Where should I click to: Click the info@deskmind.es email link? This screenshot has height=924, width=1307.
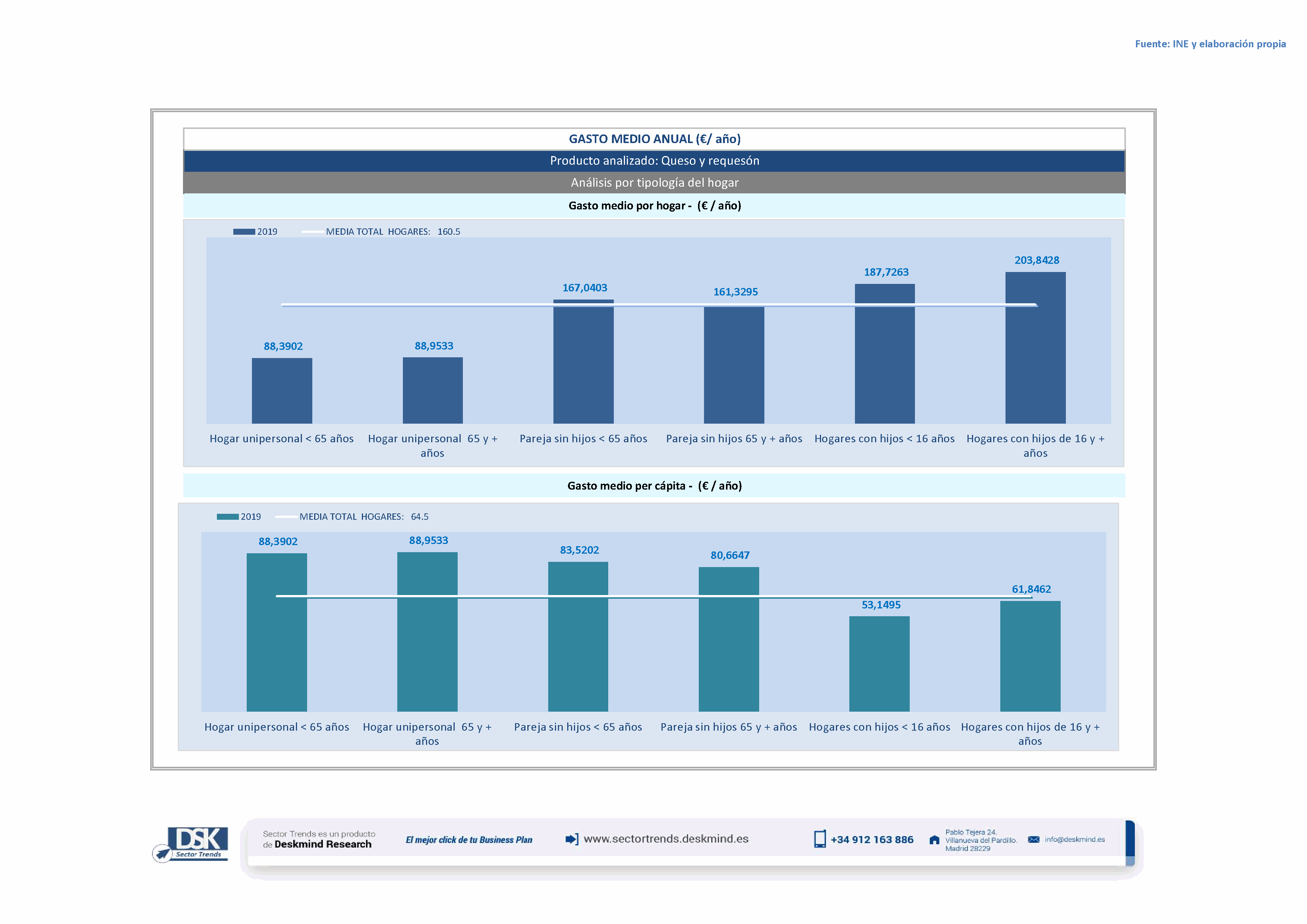tap(1074, 839)
